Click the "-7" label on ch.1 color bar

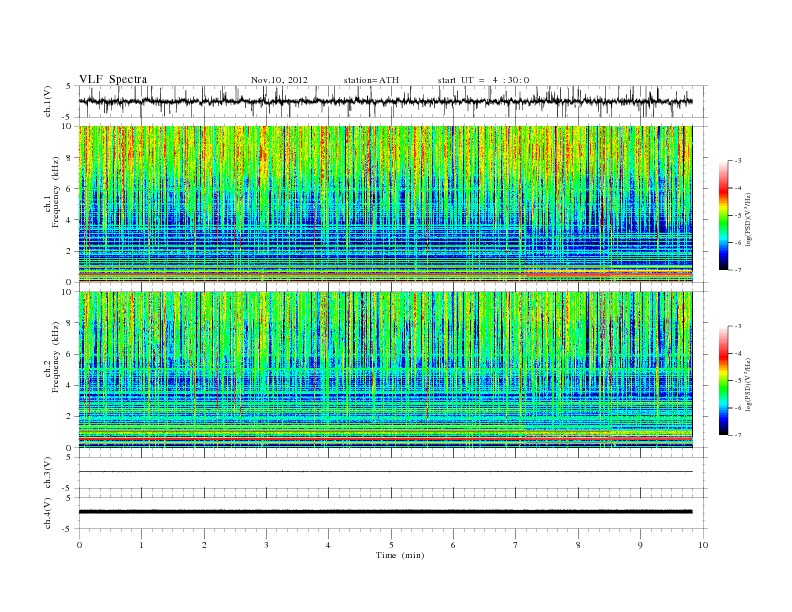tap(738, 270)
